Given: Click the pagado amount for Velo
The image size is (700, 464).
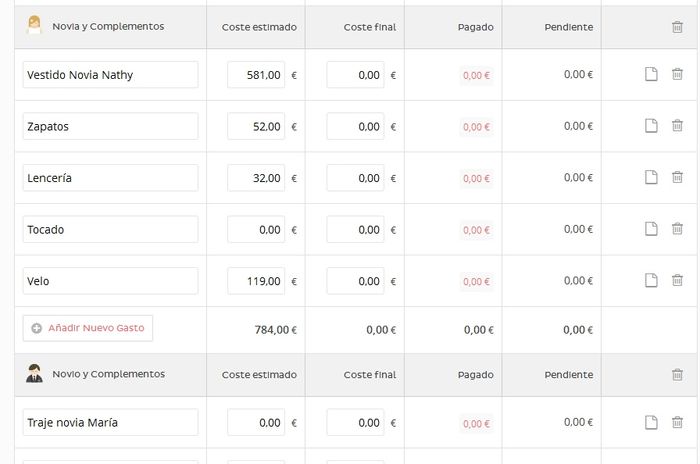Looking at the screenshot, I should tap(476, 282).
